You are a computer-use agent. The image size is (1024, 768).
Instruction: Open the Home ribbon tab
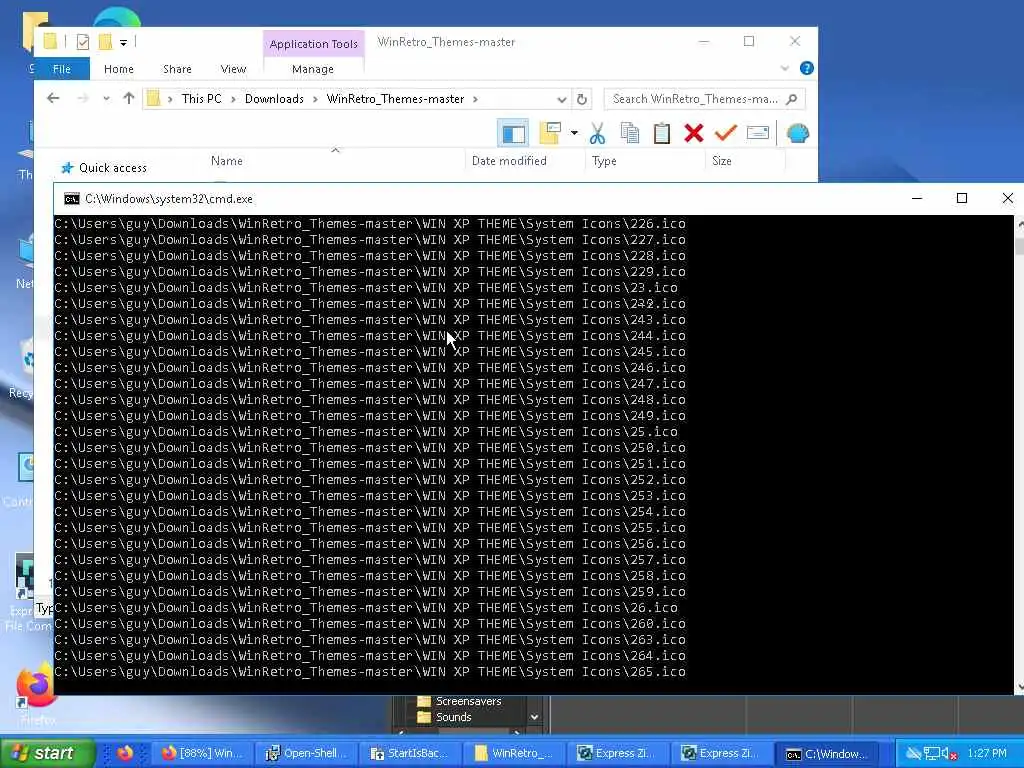(x=118, y=69)
